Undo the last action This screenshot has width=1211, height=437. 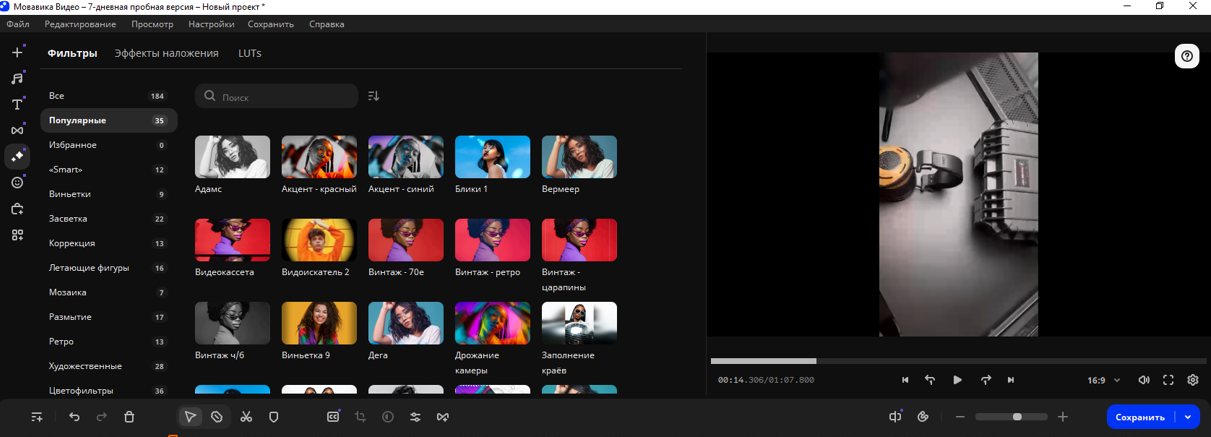[x=74, y=417]
